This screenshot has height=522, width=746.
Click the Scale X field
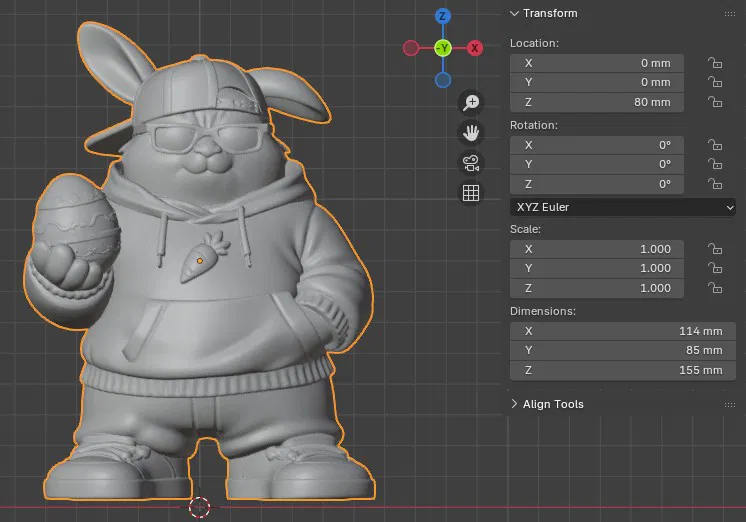pyautogui.click(x=597, y=249)
